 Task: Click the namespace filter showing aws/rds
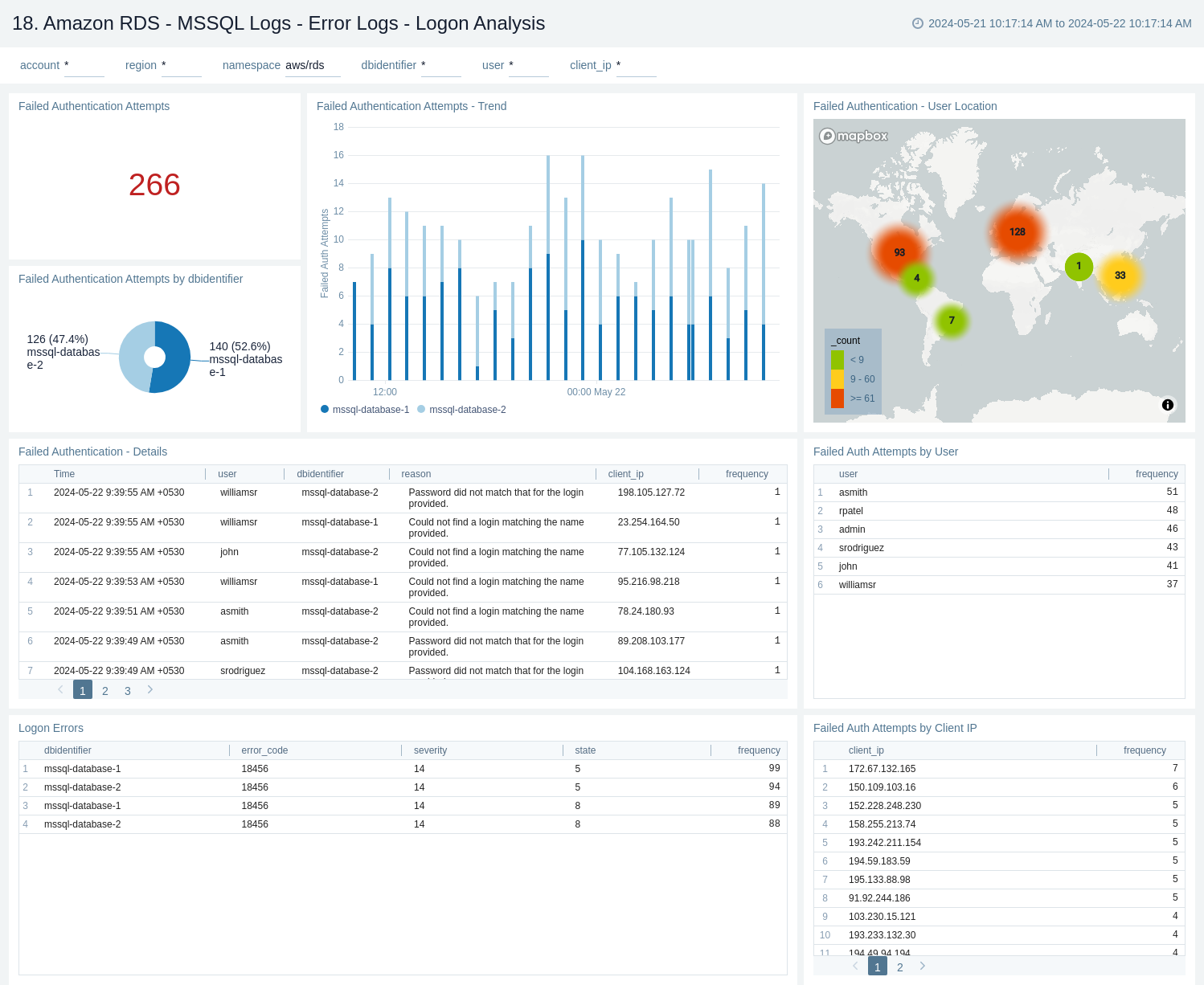pos(305,65)
